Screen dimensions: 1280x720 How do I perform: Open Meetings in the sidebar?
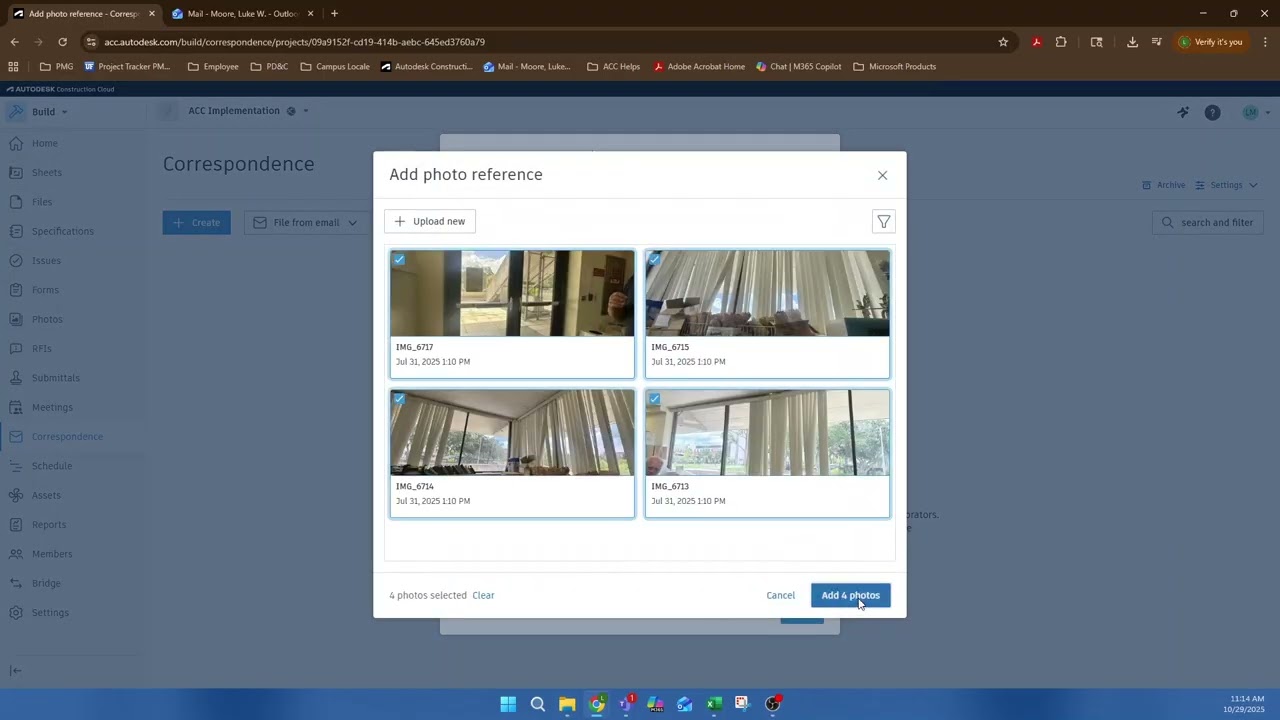click(x=52, y=407)
